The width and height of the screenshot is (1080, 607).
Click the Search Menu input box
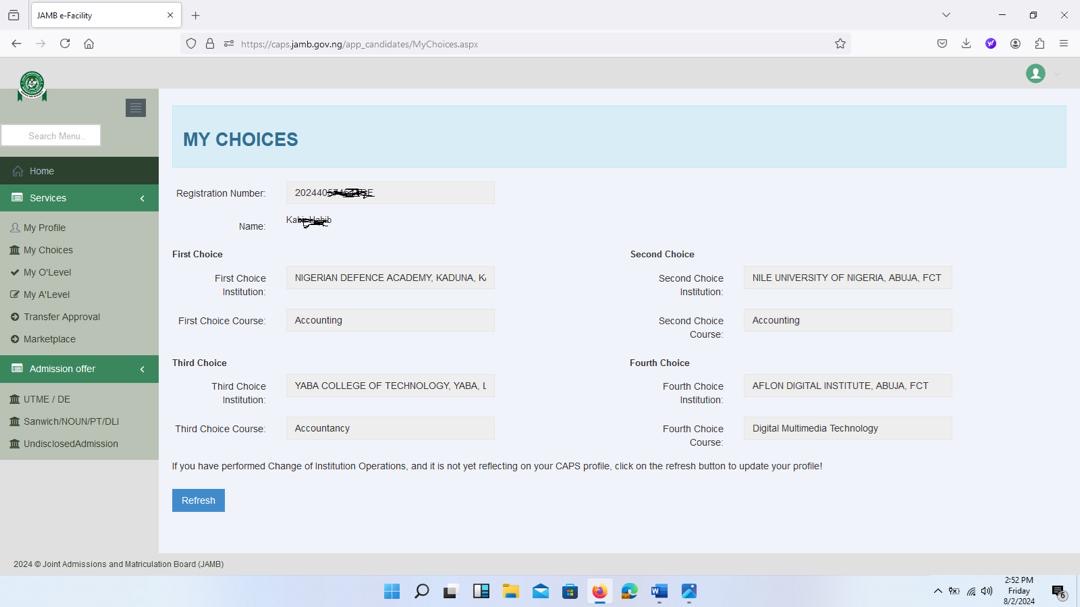(51, 136)
